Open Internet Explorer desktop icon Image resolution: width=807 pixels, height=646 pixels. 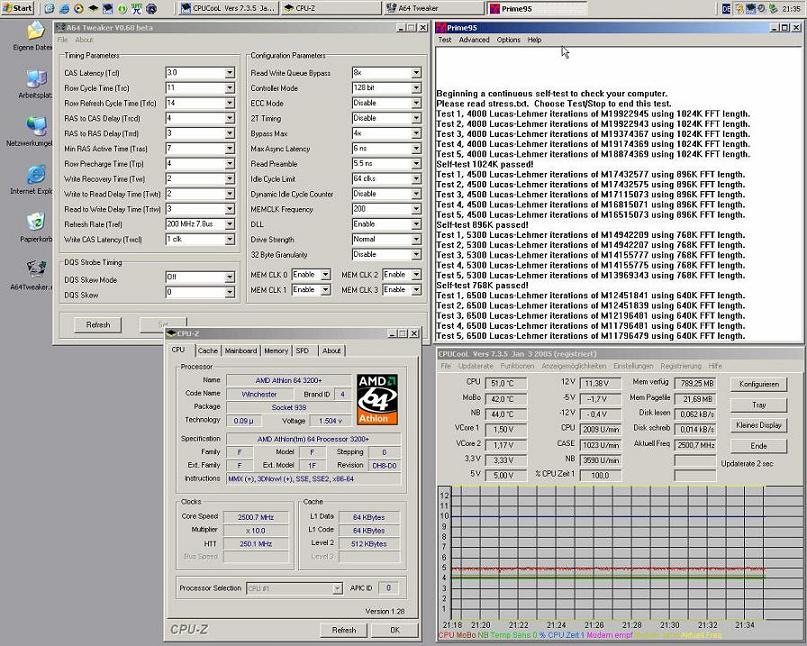(x=36, y=174)
